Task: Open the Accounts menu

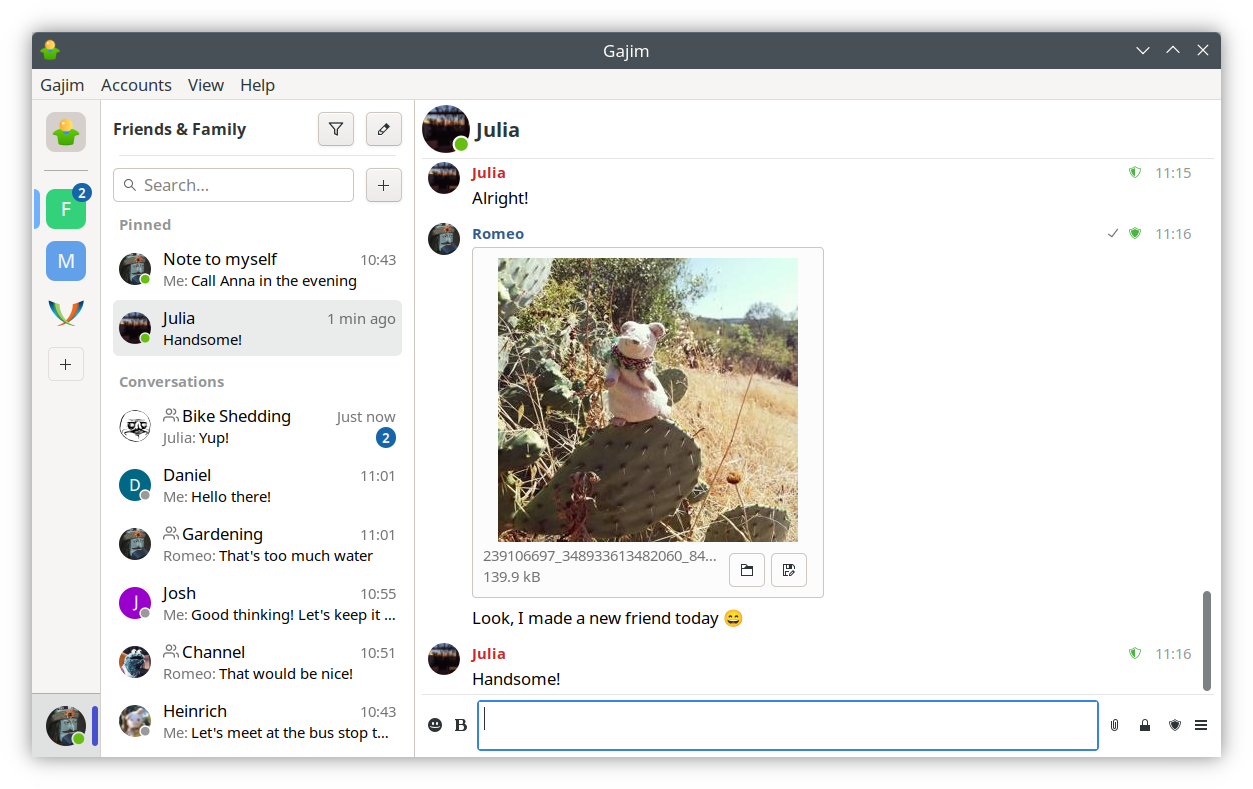Action: tap(136, 85)
